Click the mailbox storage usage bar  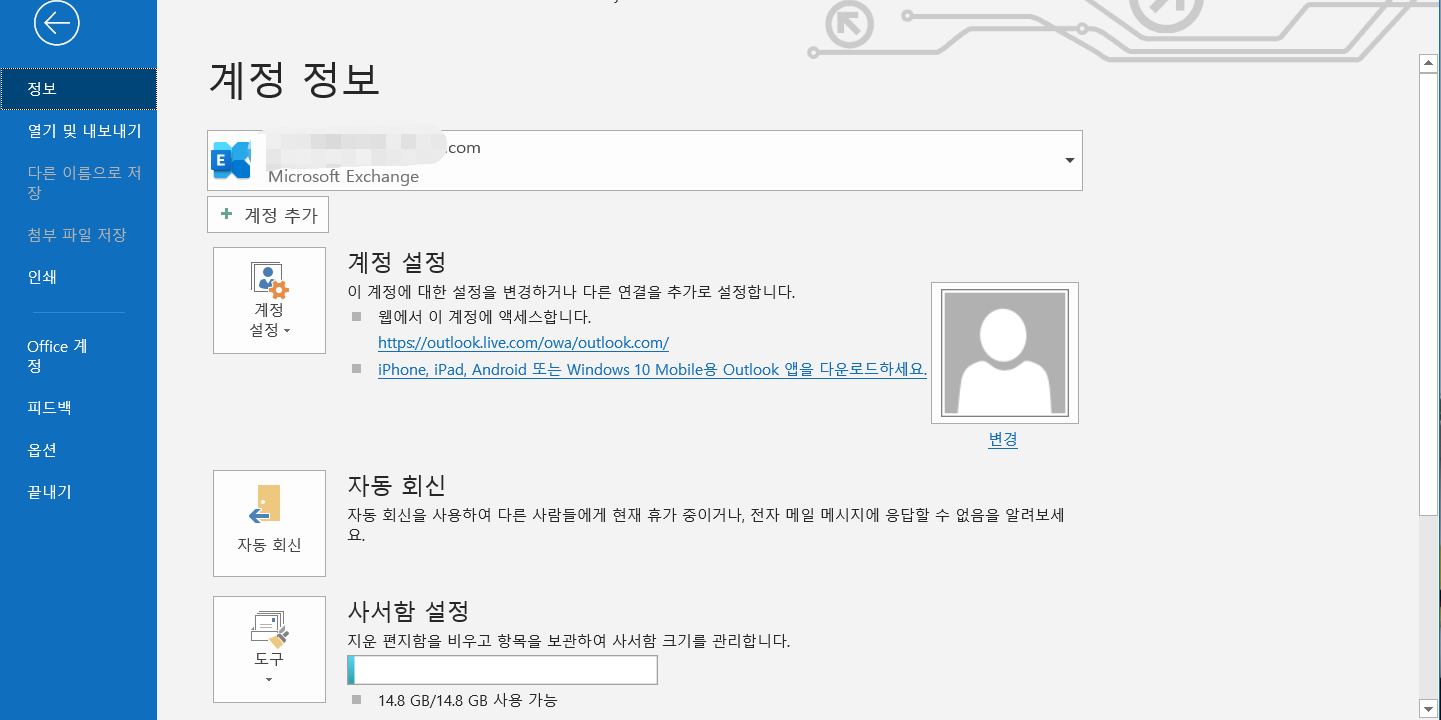pos(502,669)
